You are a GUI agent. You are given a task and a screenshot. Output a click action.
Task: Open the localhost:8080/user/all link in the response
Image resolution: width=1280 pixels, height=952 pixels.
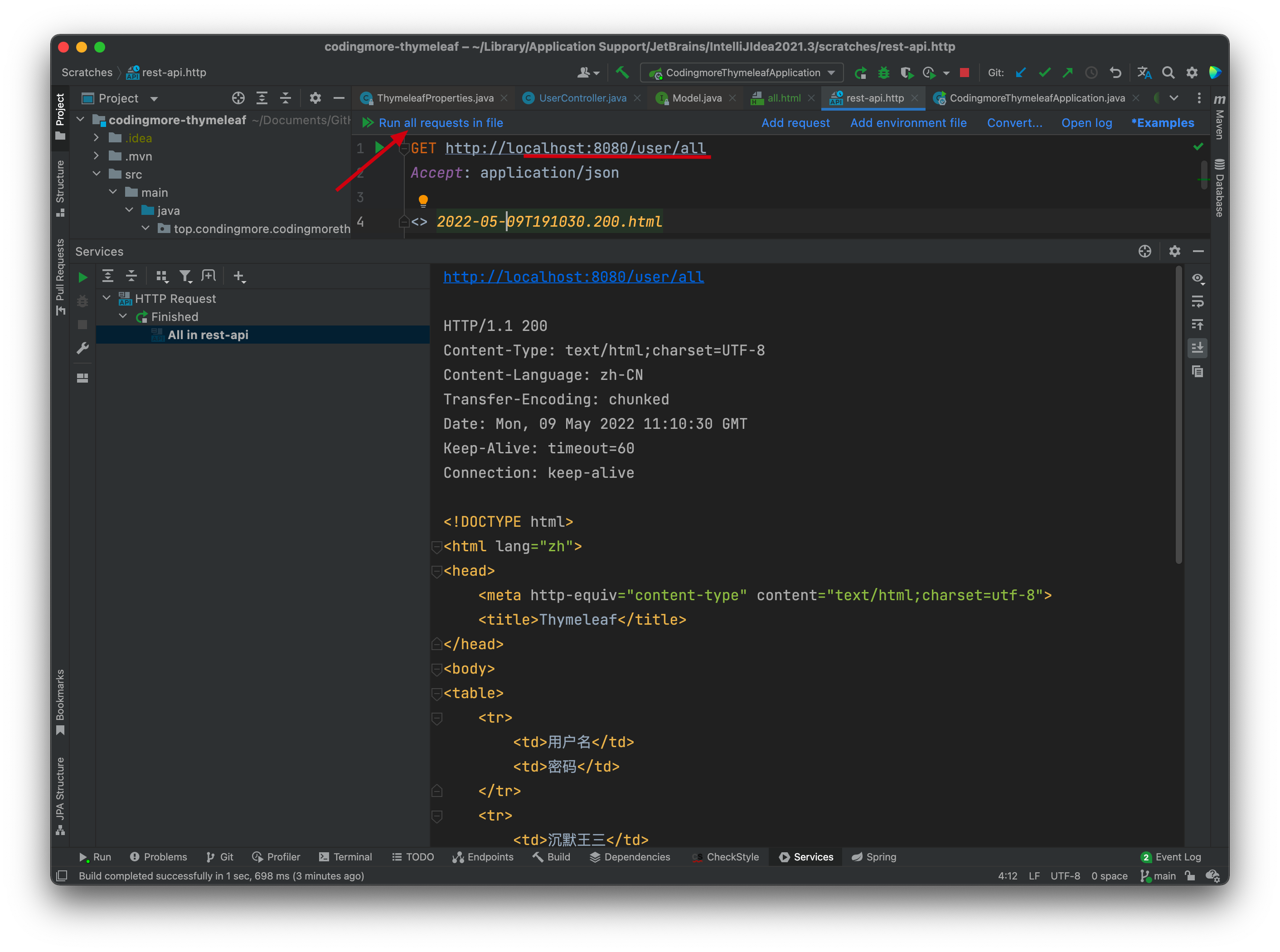(x=573, y=277)
